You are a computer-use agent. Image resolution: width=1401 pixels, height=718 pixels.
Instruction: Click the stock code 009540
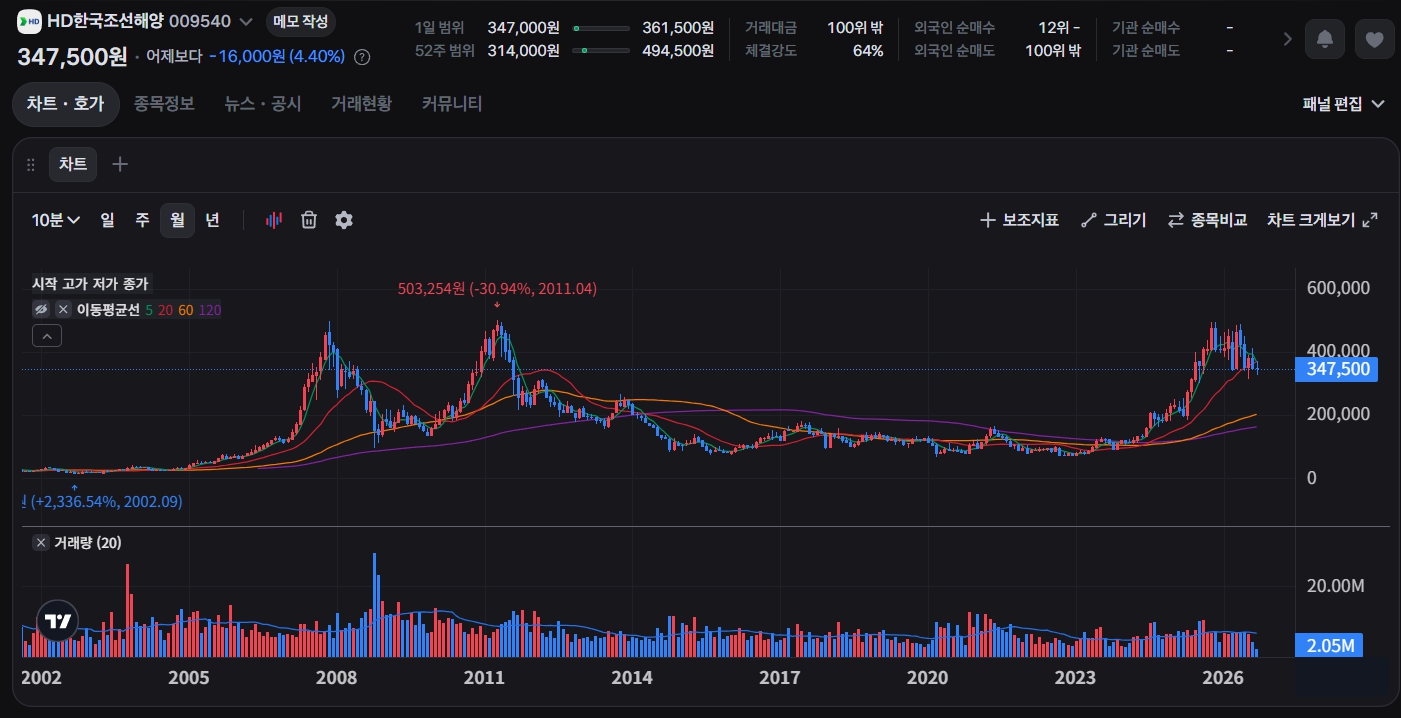pos(200,21)
